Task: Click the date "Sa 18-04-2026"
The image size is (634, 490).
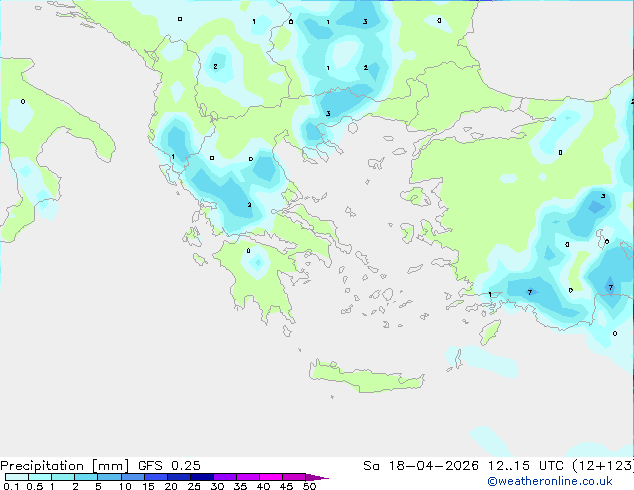Action: tap(421, 466)
